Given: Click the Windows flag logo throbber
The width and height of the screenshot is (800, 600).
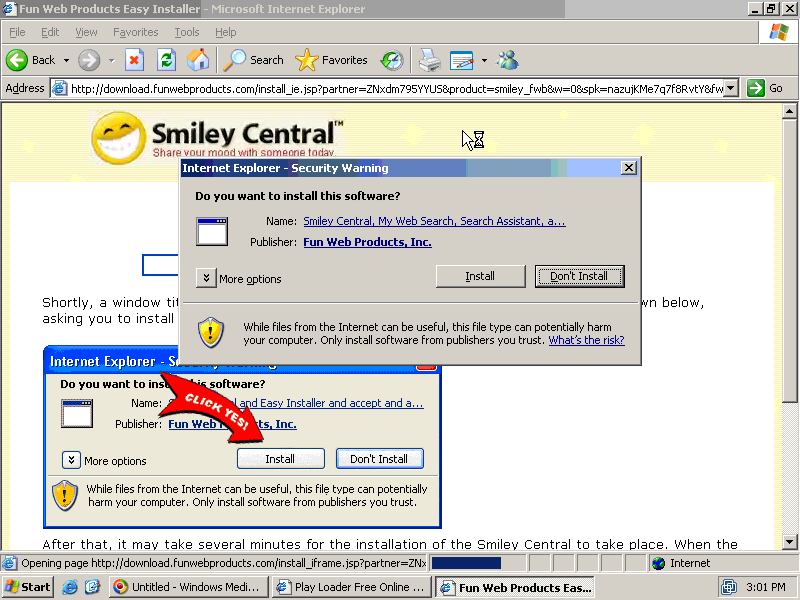Looking at the screenshot, I should [x=779, y=32].
